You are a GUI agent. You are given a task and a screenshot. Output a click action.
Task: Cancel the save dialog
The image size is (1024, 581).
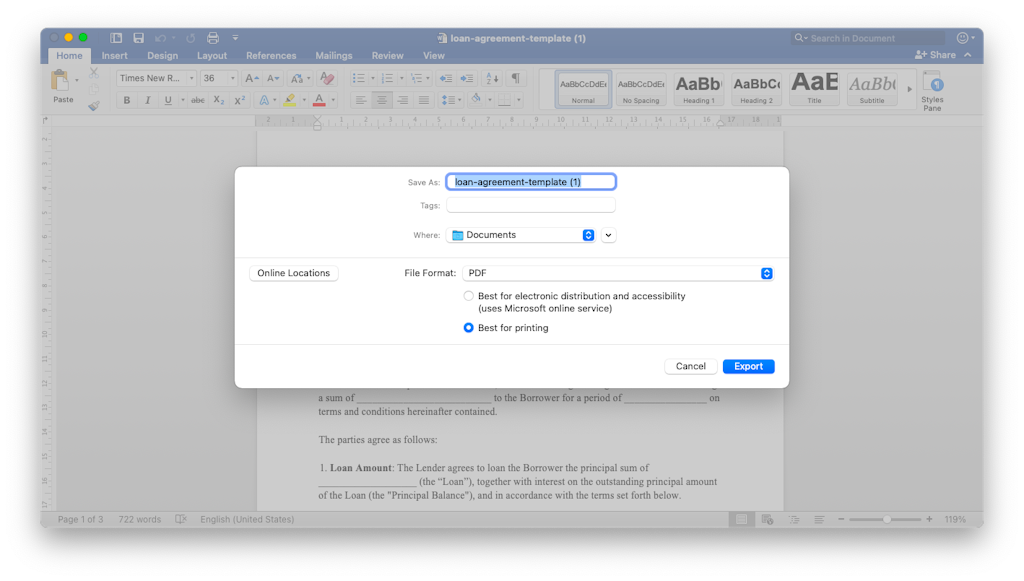(x=690, y=366)
